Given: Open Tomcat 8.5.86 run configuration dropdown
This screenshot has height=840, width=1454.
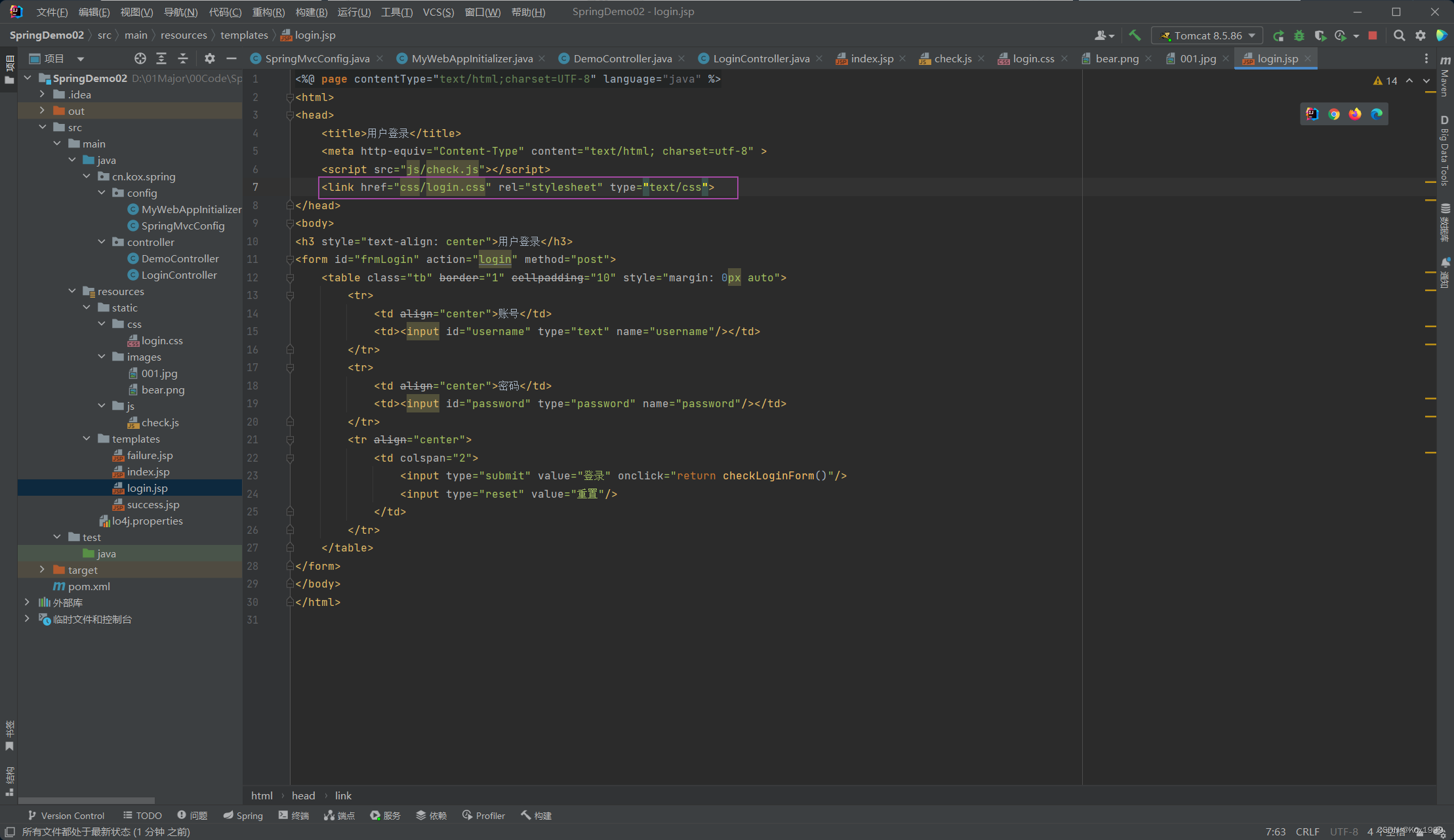Looking at the screenshot, I should click(x=1207, y=35).
